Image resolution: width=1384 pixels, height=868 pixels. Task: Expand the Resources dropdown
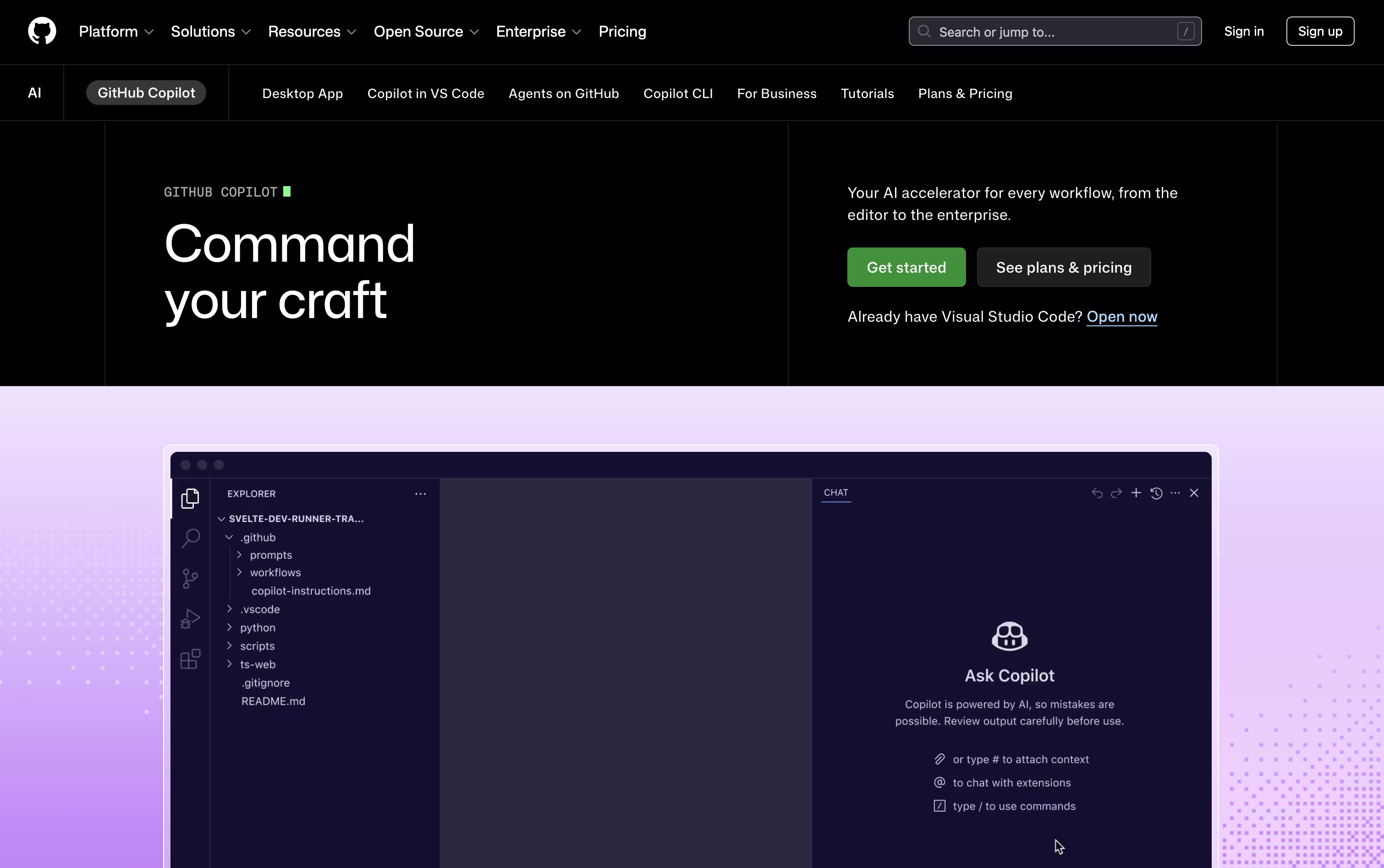312,32
